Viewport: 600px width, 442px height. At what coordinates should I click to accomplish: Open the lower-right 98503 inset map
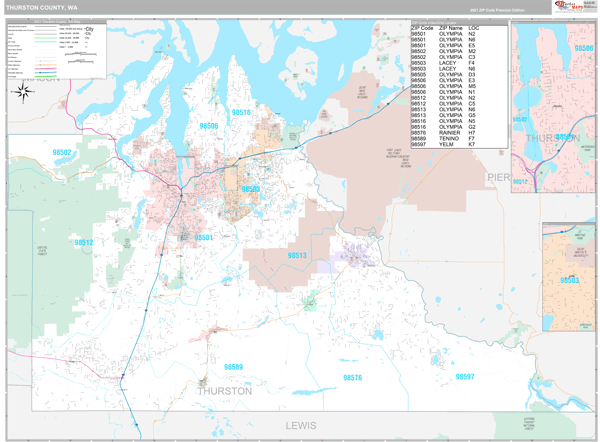tap(569, 275)
